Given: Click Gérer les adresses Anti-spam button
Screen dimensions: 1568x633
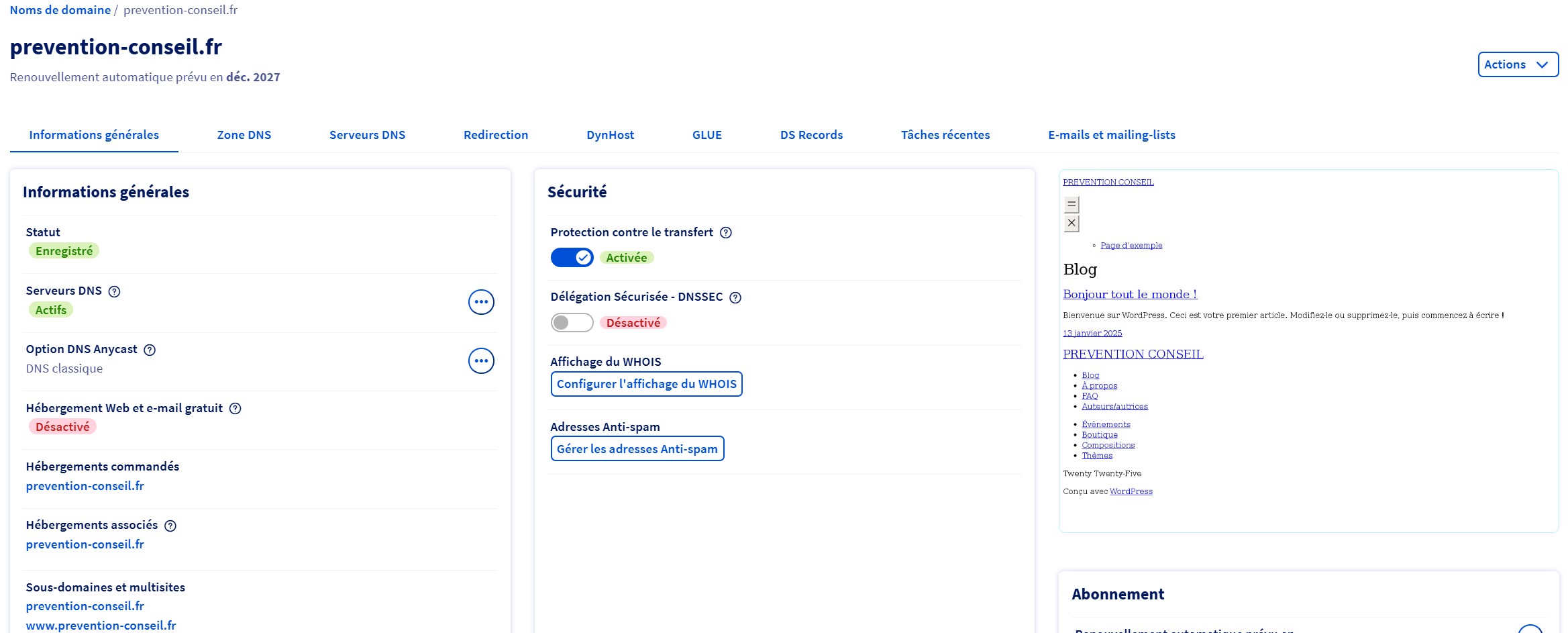Looking at the screenshot, I should coord(637,449).
